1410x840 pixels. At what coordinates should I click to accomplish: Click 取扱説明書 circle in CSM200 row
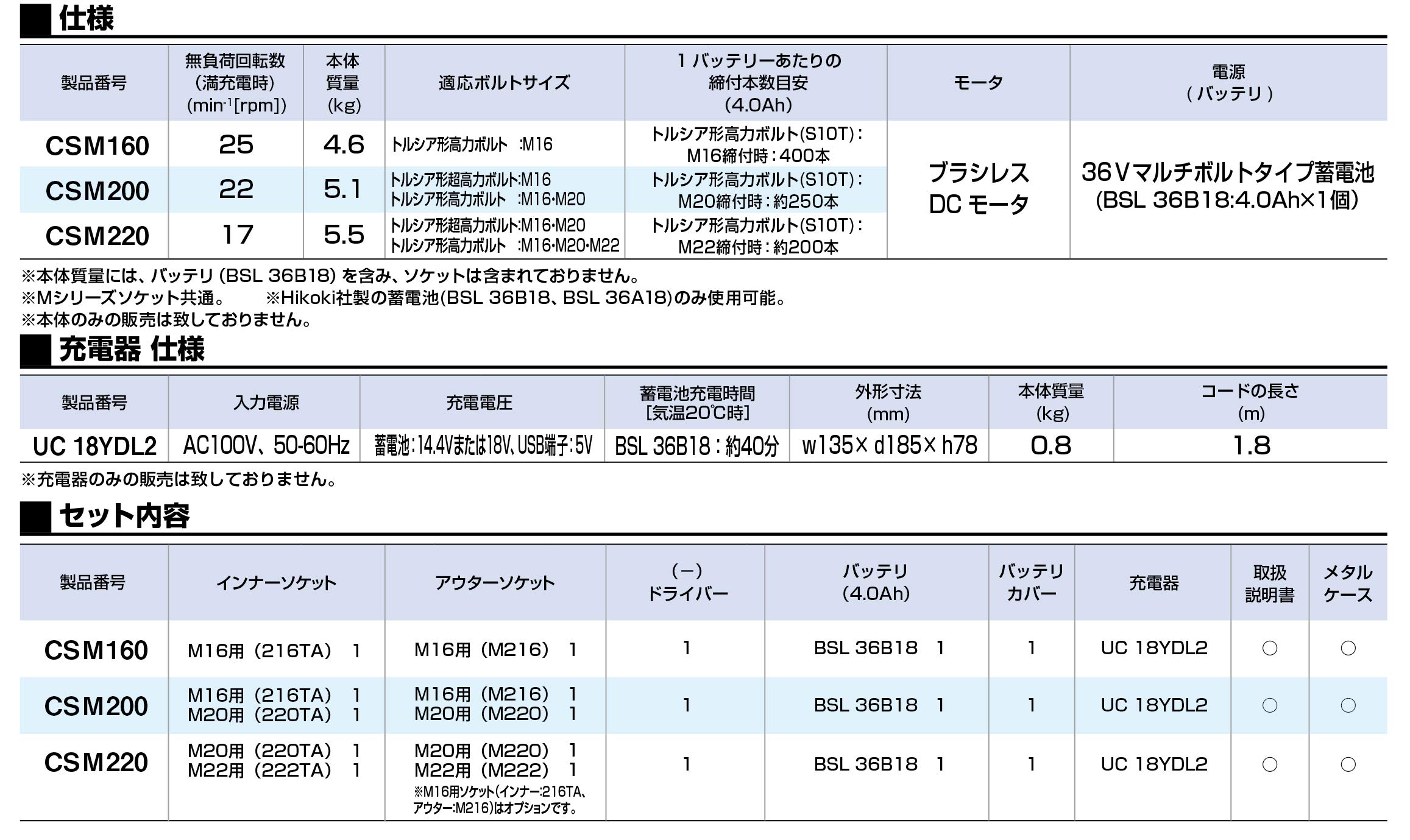point(1270,705)
